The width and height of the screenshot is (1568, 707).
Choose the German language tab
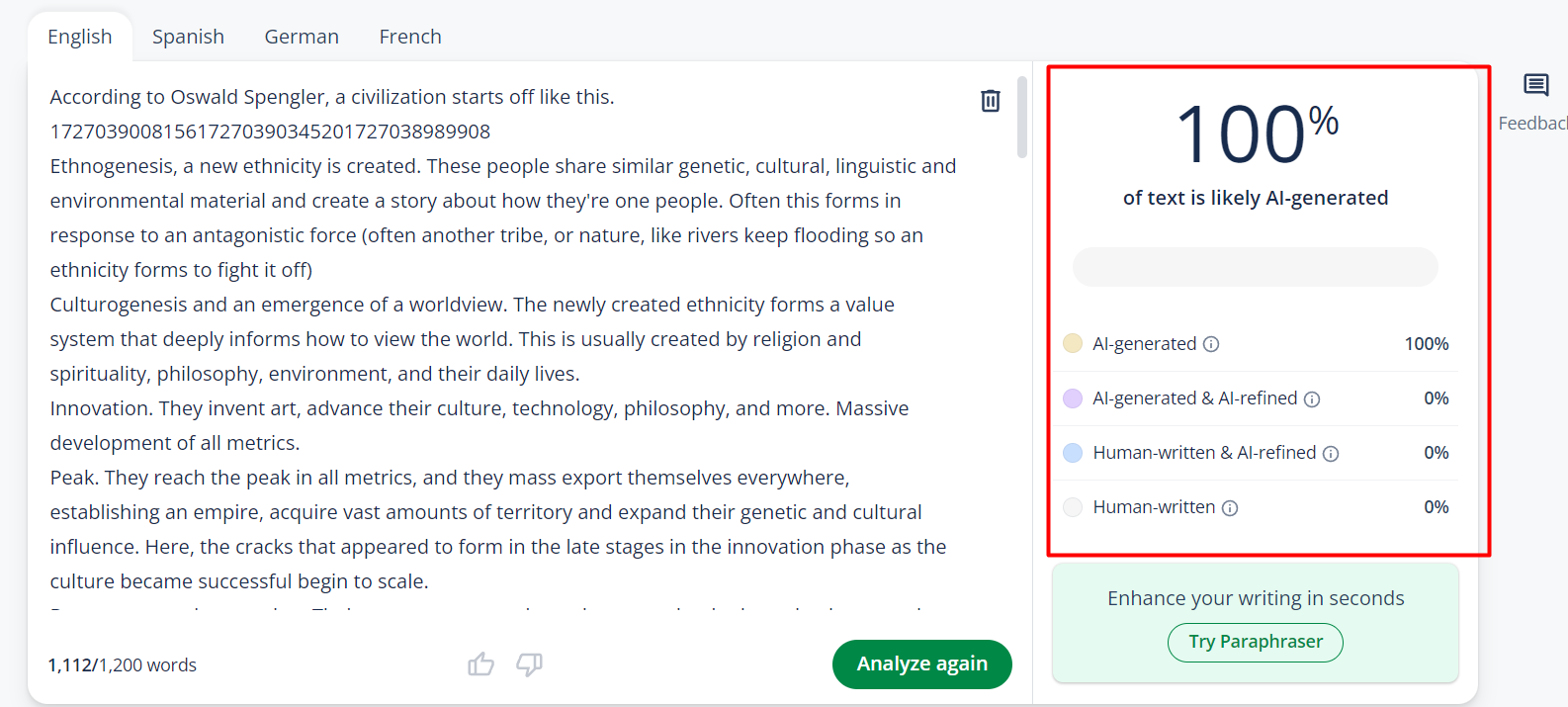[x=302, y=37]
